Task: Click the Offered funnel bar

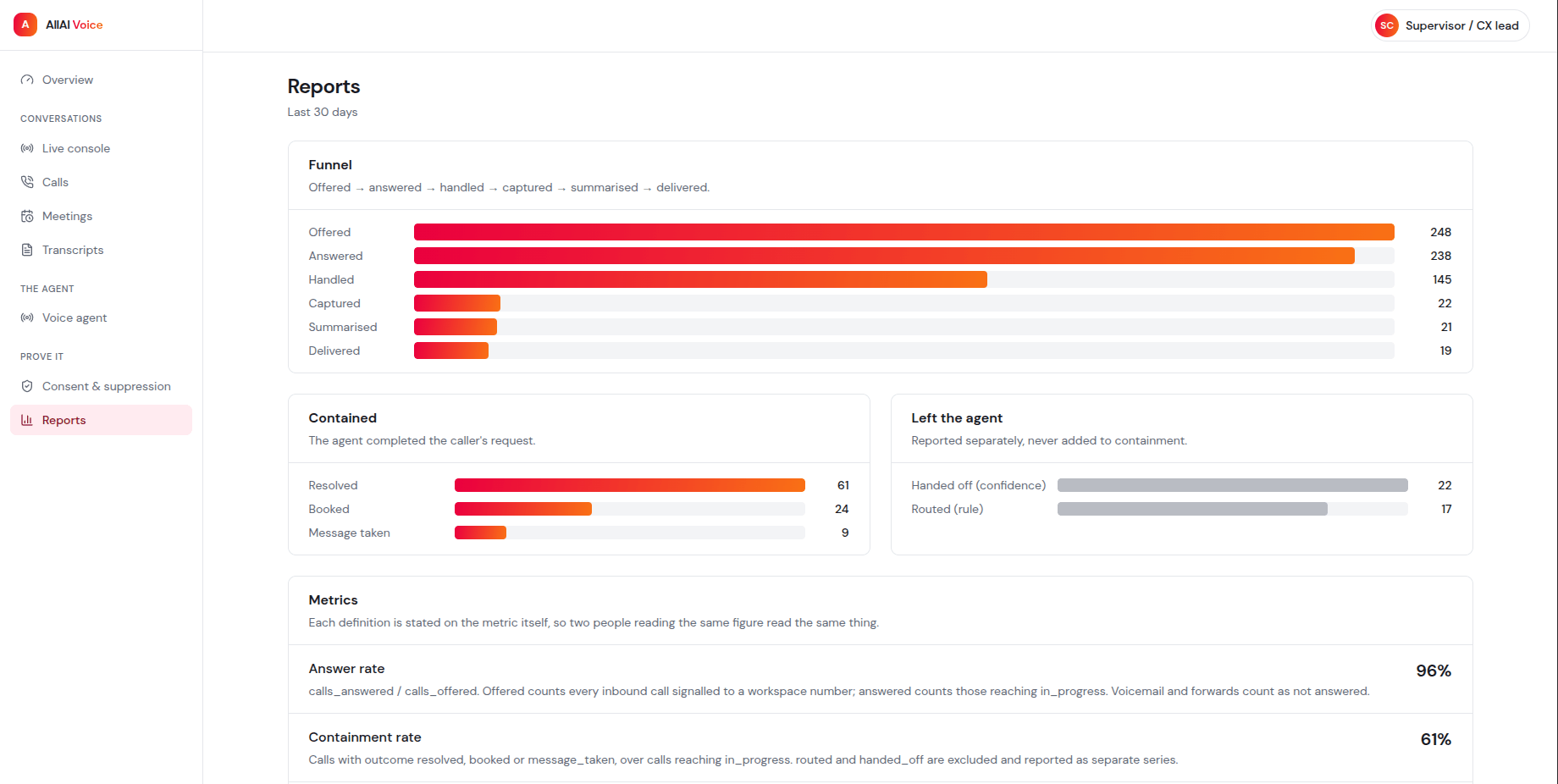Action: click(x=904, y=232)
